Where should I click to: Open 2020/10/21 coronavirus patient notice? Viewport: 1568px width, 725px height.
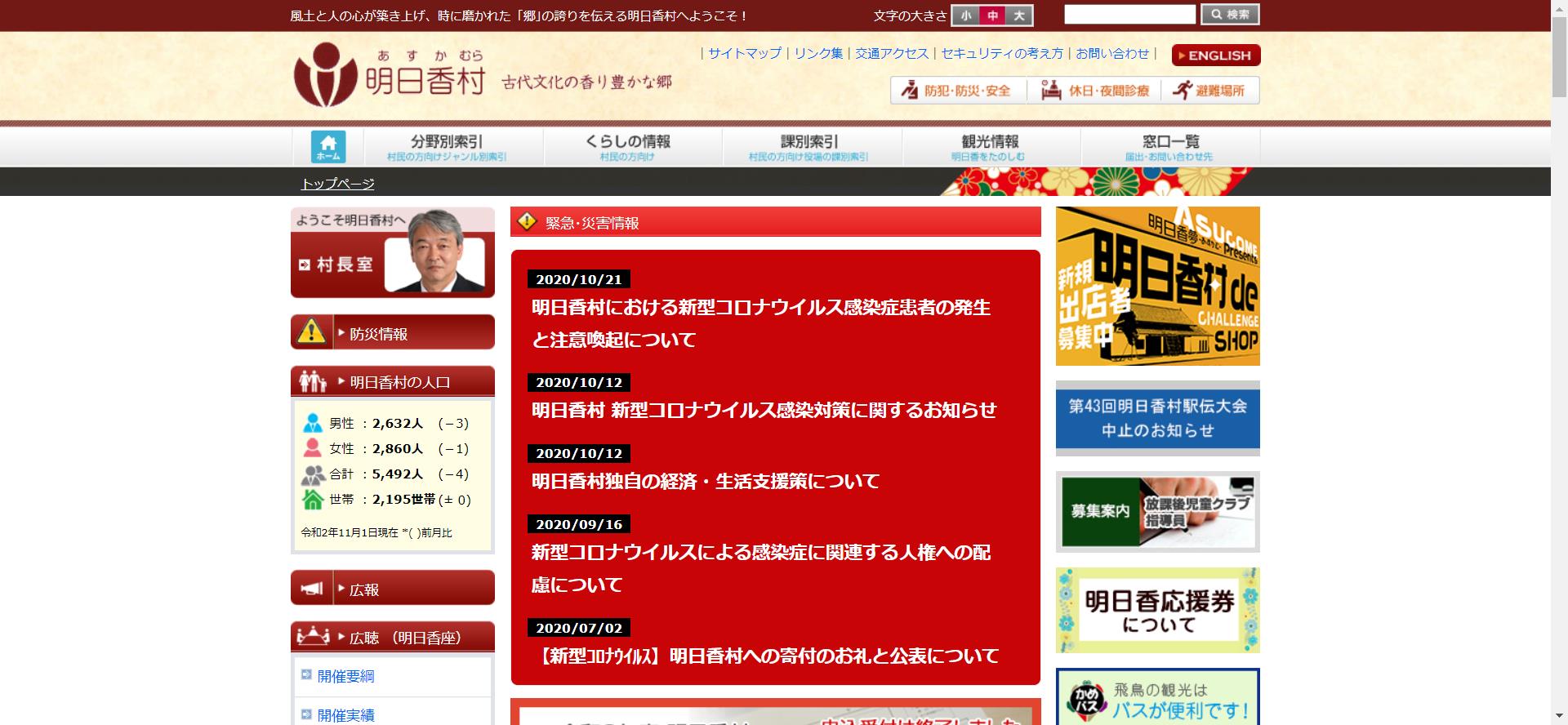760,322
